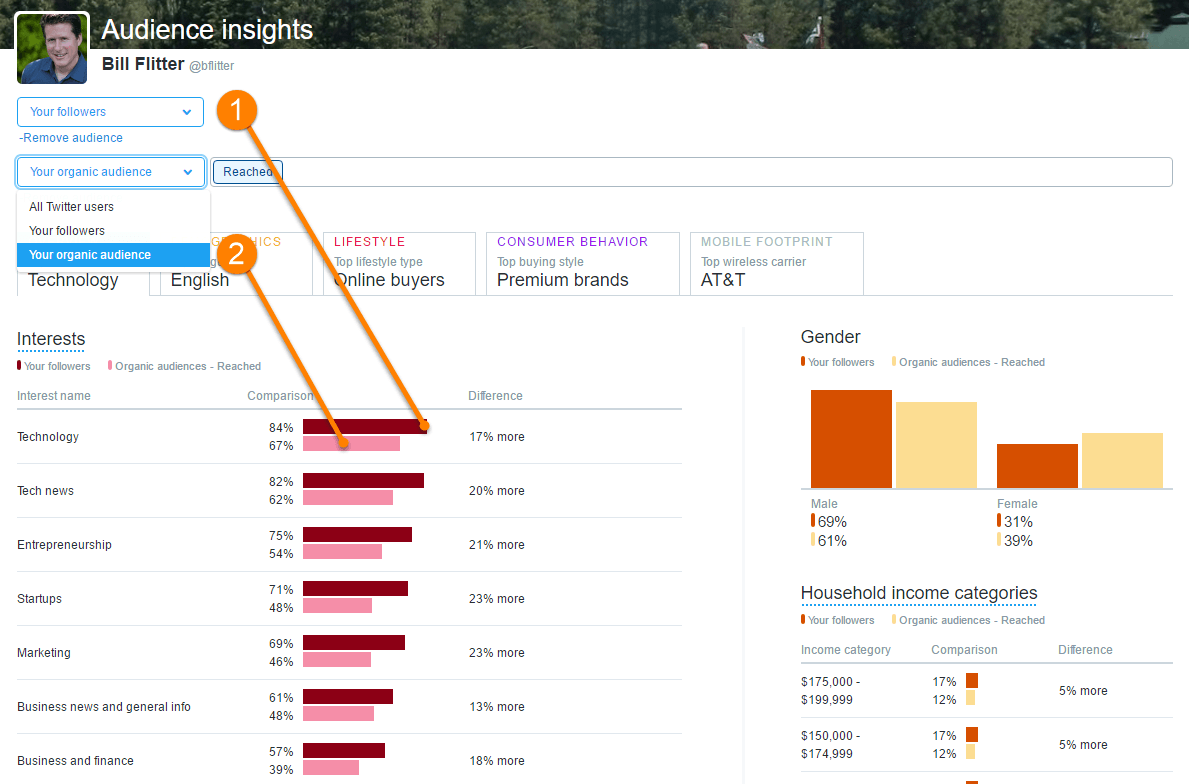Viewport: 1189px width, 784px height.
Task: Select the Lifestyle summary card
Action: (398, 263)
